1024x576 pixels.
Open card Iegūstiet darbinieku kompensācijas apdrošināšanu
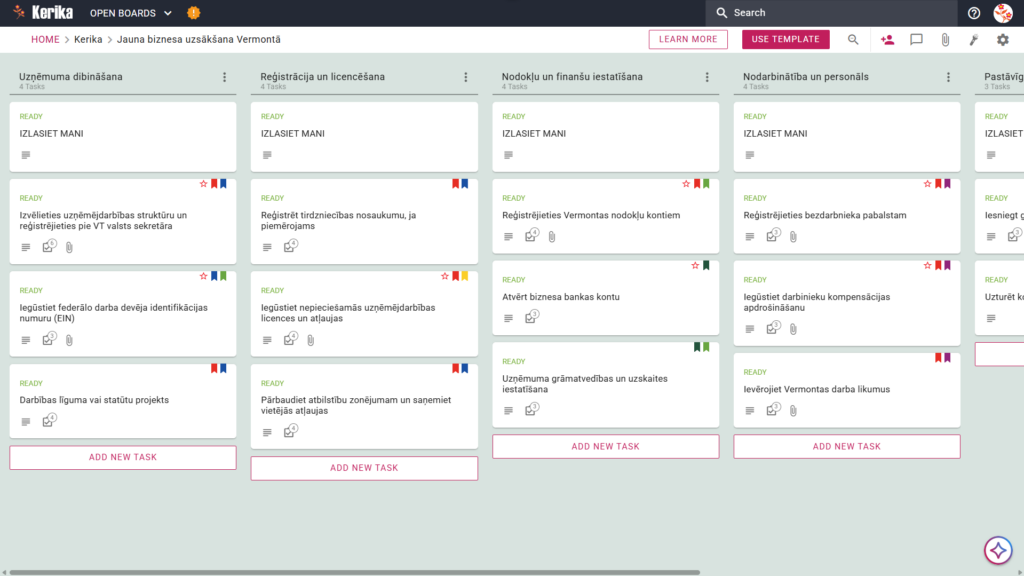(847, 303)
